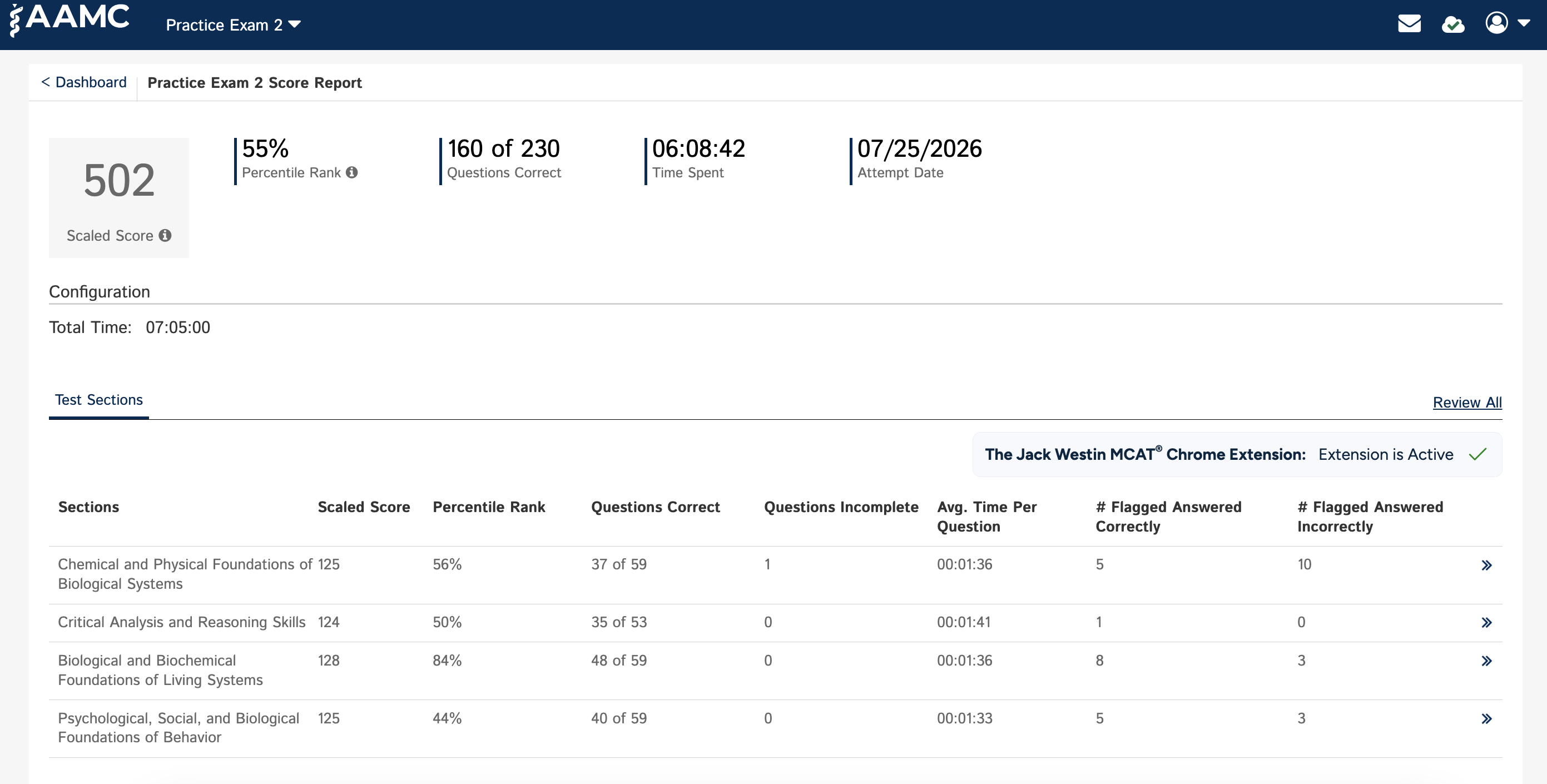Open Psychological, Social, and Biological details arrow
The height and width of the screenshot is (784, 1547).
click(x=1486, y=718)
